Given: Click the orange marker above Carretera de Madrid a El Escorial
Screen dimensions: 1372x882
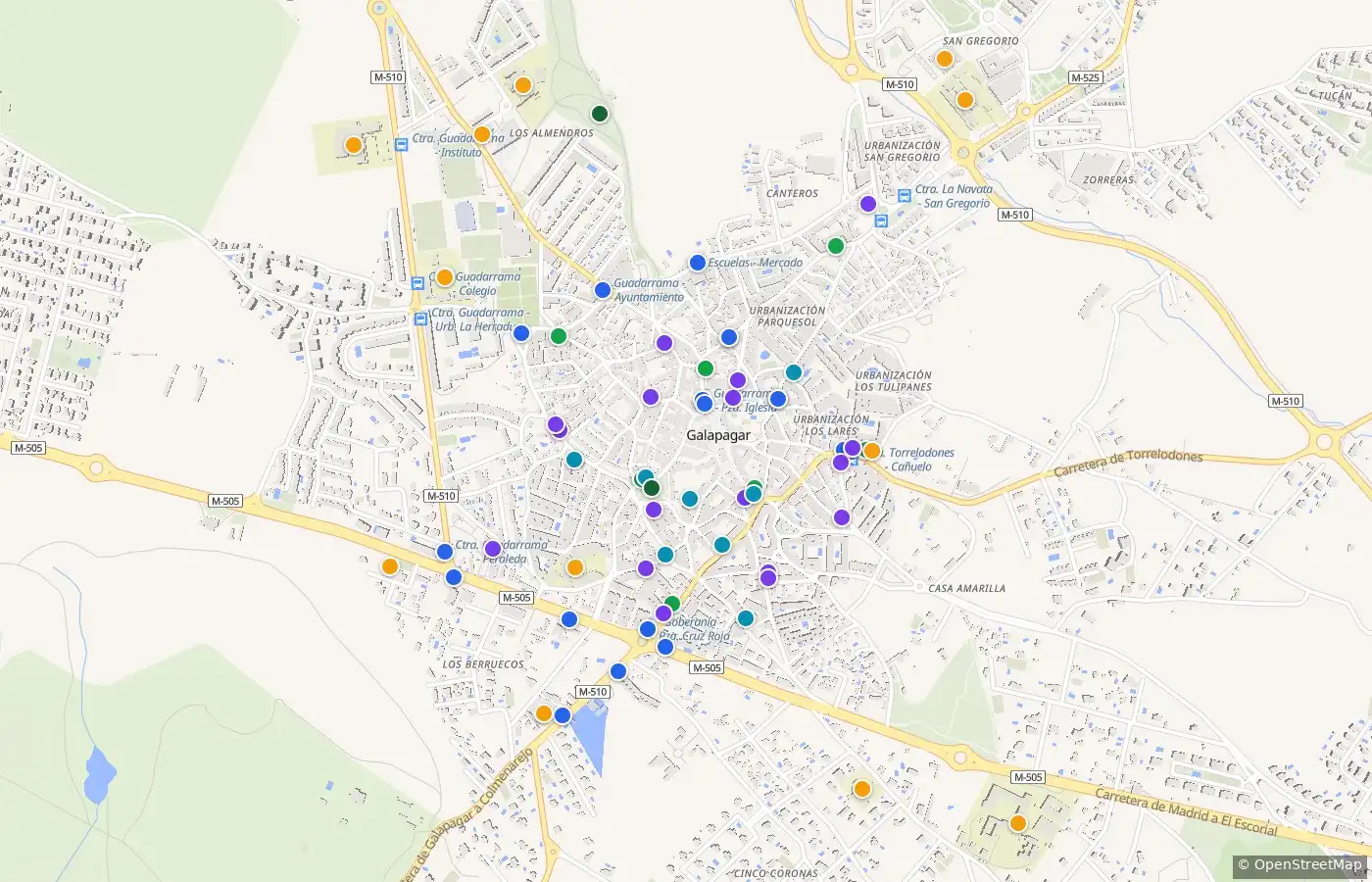Looking at the screenshot, I should click(1018, 823).
